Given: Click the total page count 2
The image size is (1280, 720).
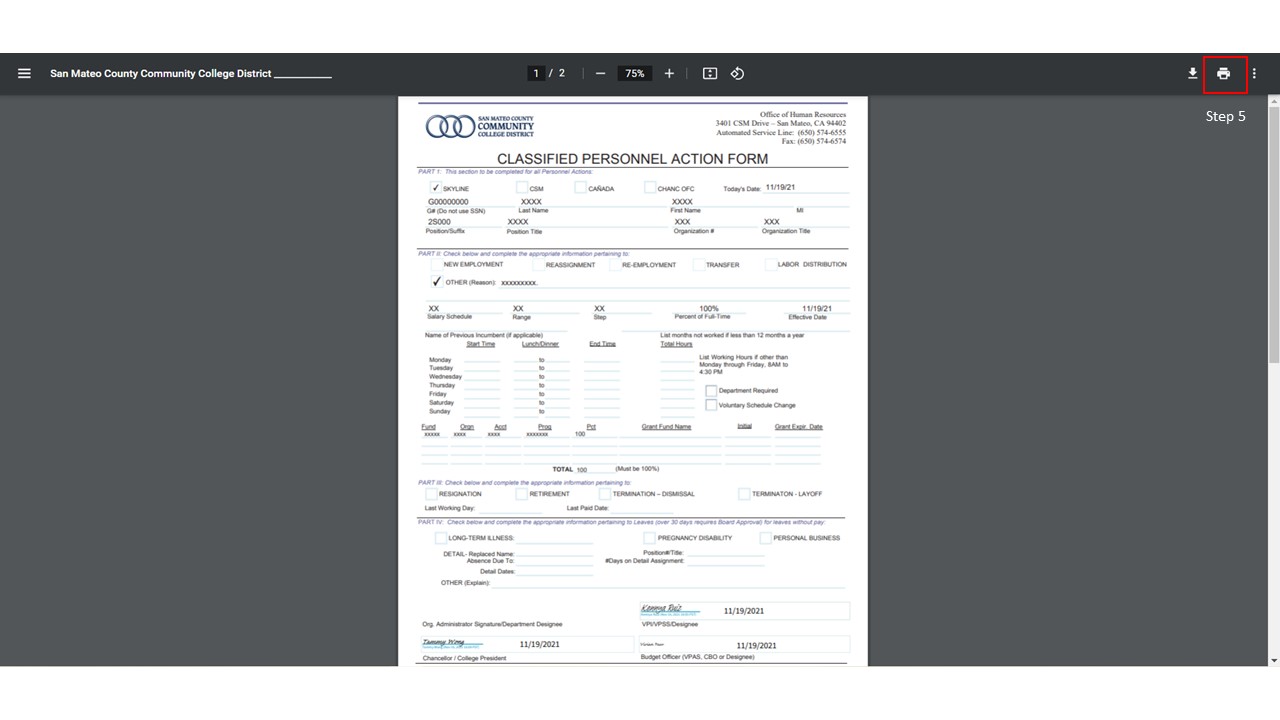Looking at the screenshot, I should tap(562, 74).
